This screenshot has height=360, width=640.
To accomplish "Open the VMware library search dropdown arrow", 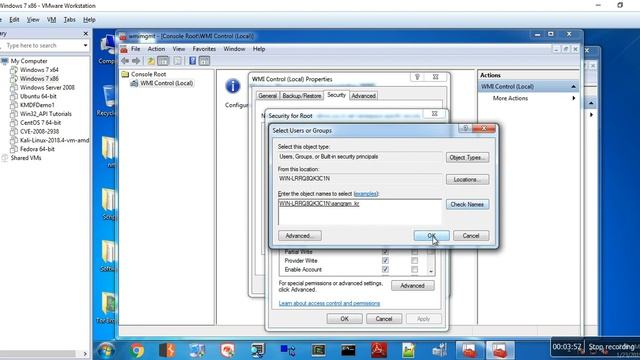I will [85, 45].
